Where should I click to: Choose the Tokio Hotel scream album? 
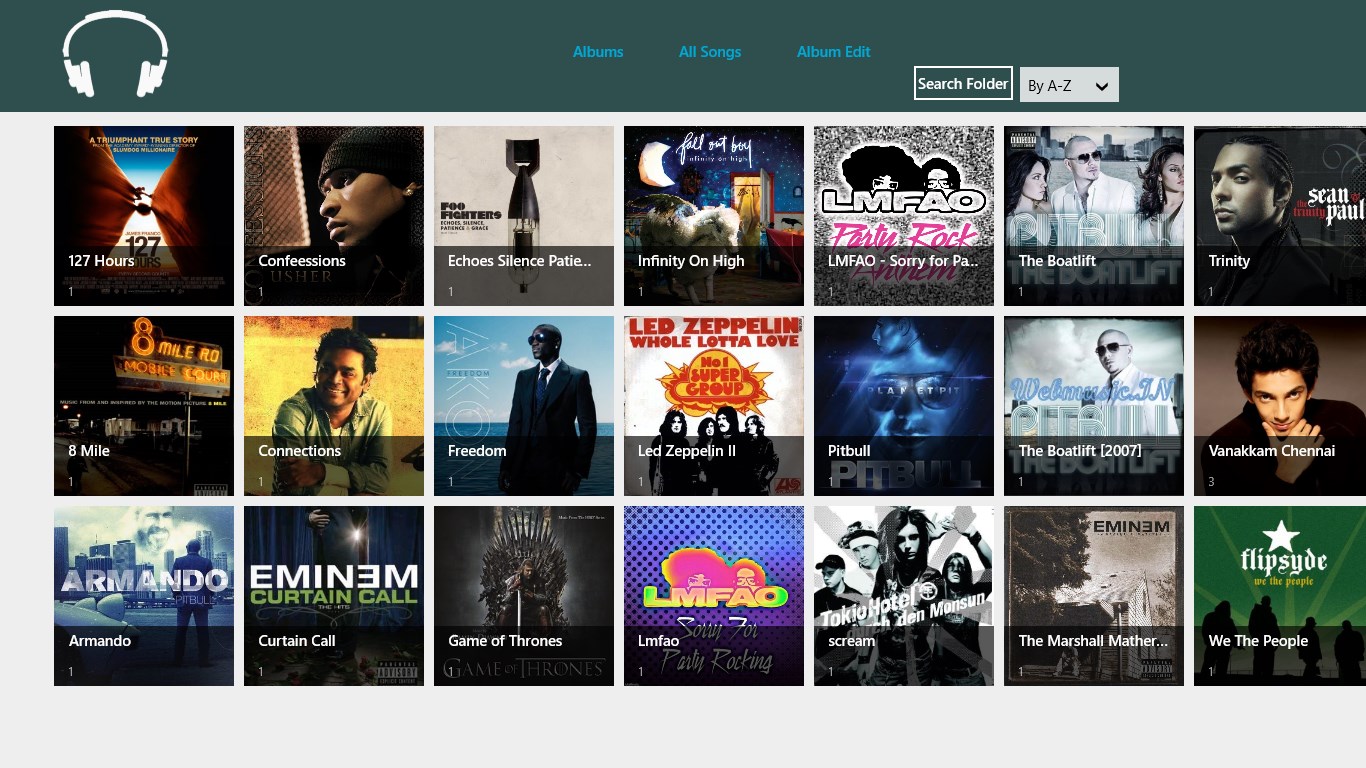click(x=904, y=596)
